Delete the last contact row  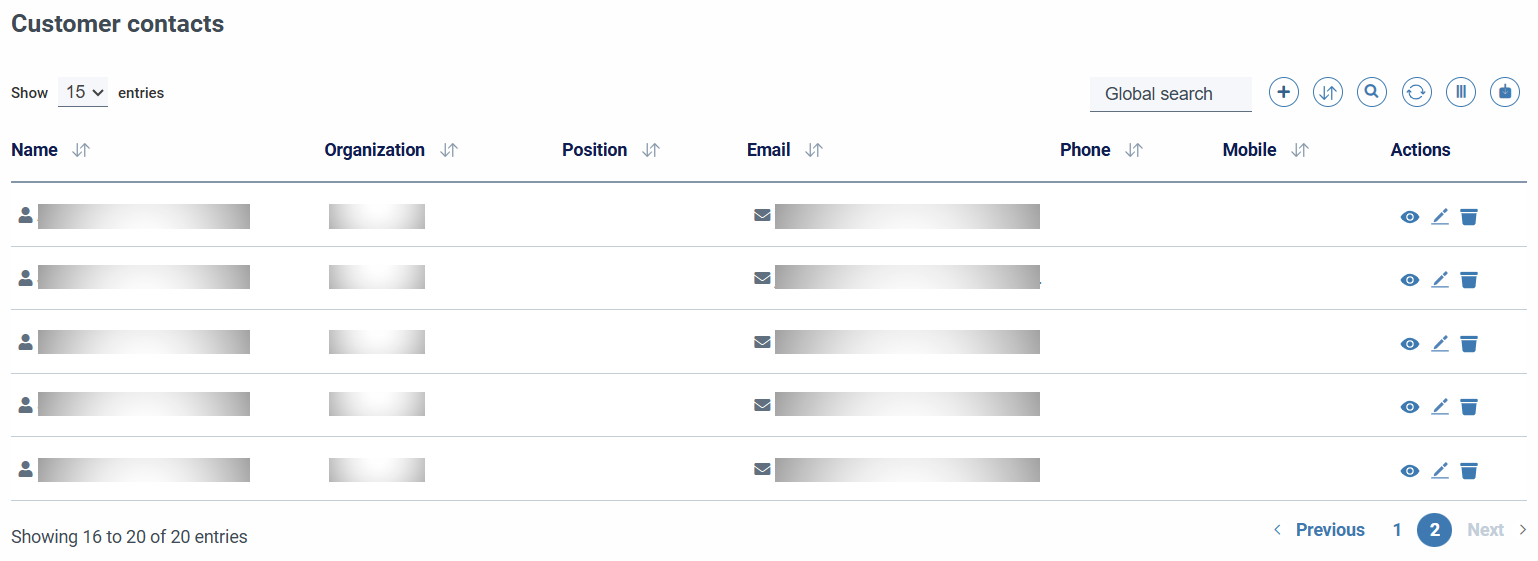(x=1468, y=470)
